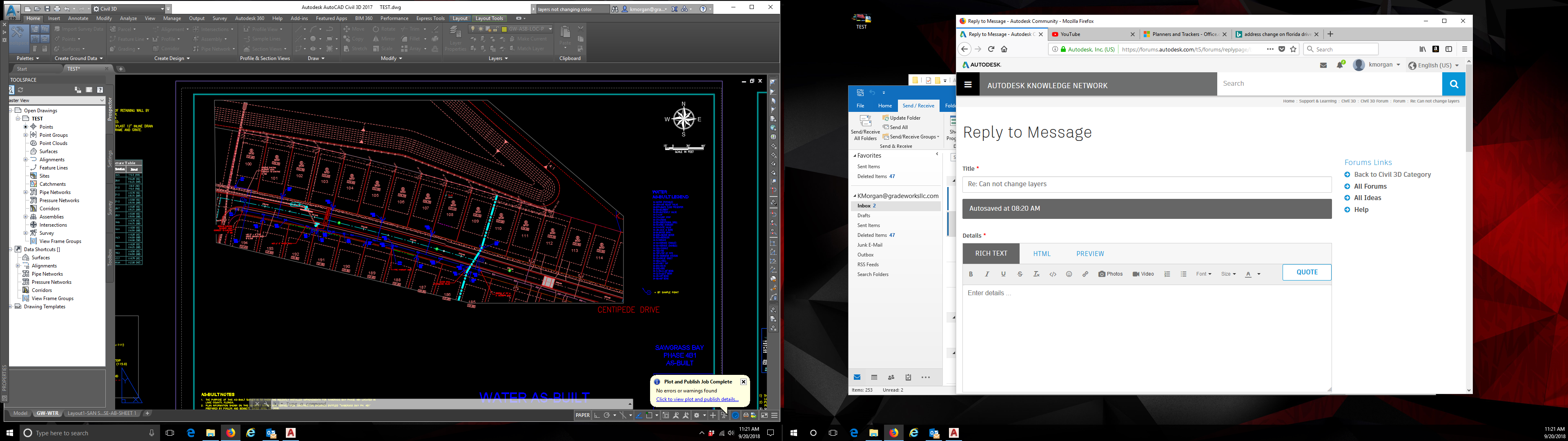Viewport: 1568px width, 441px height.
Task: Click inside the reply Title field
Action: click(x=1144, y=184)
